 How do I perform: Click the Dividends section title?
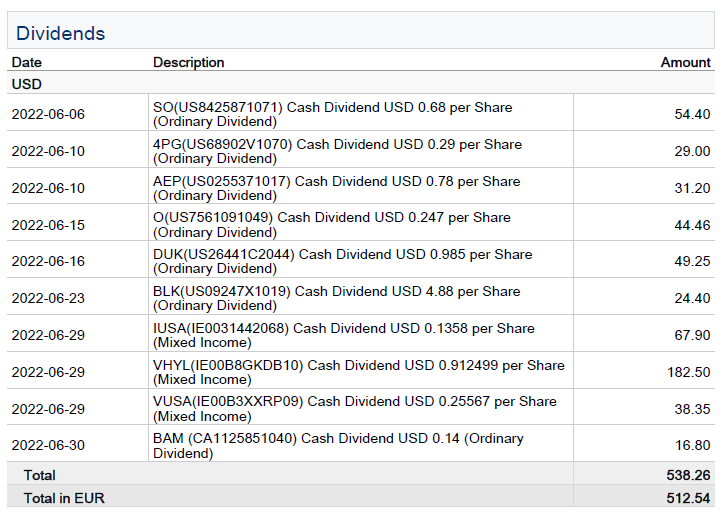pyautogui.click(x=60, y=33)
